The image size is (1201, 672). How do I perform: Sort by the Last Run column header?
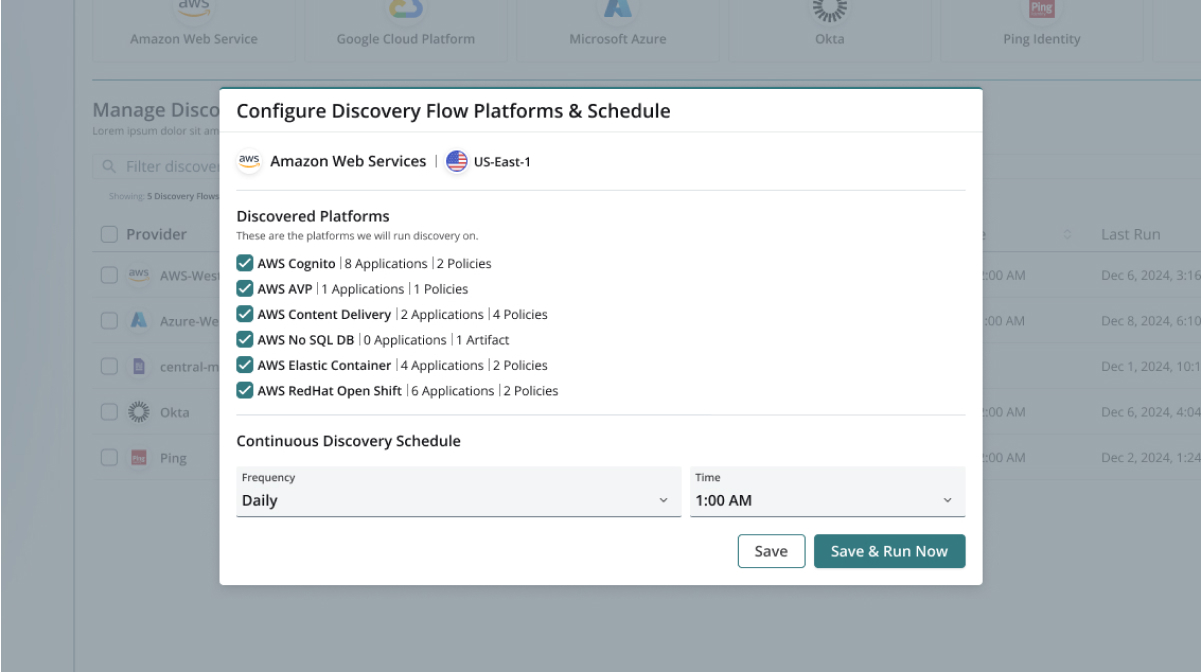tap(1130, 234)
